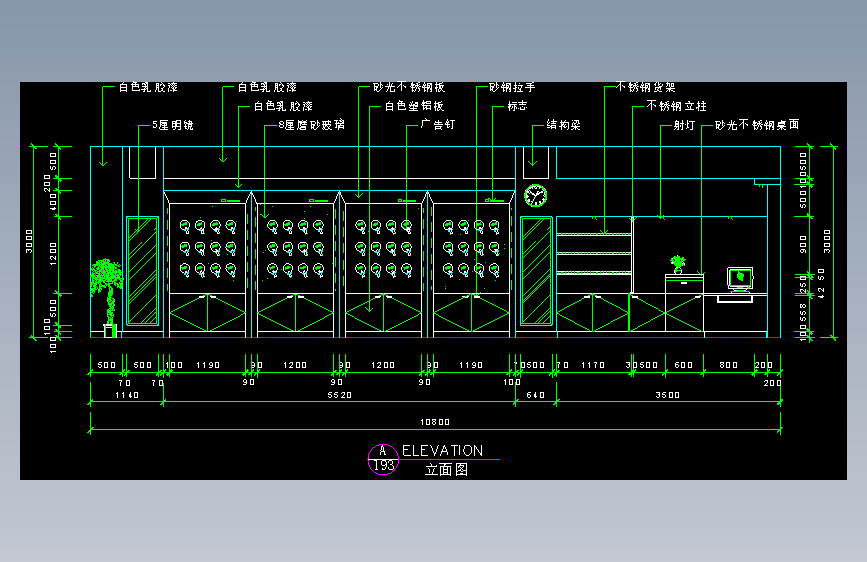Select the 不锈钢货架 annotation
The width and height of the screenshot is (867, 562).
(x=646, y=87)
